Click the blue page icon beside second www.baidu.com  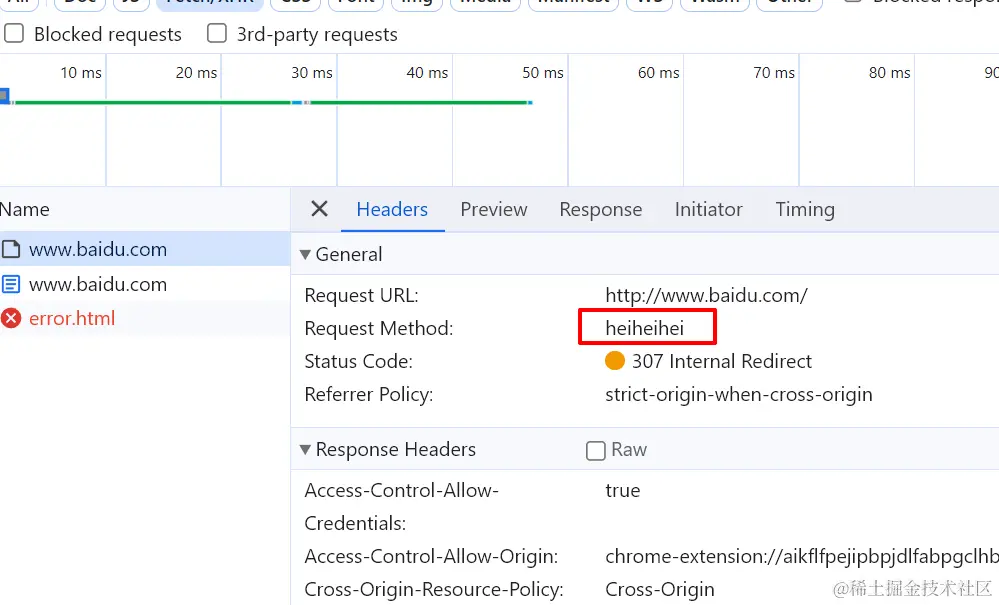pos(11,284)
